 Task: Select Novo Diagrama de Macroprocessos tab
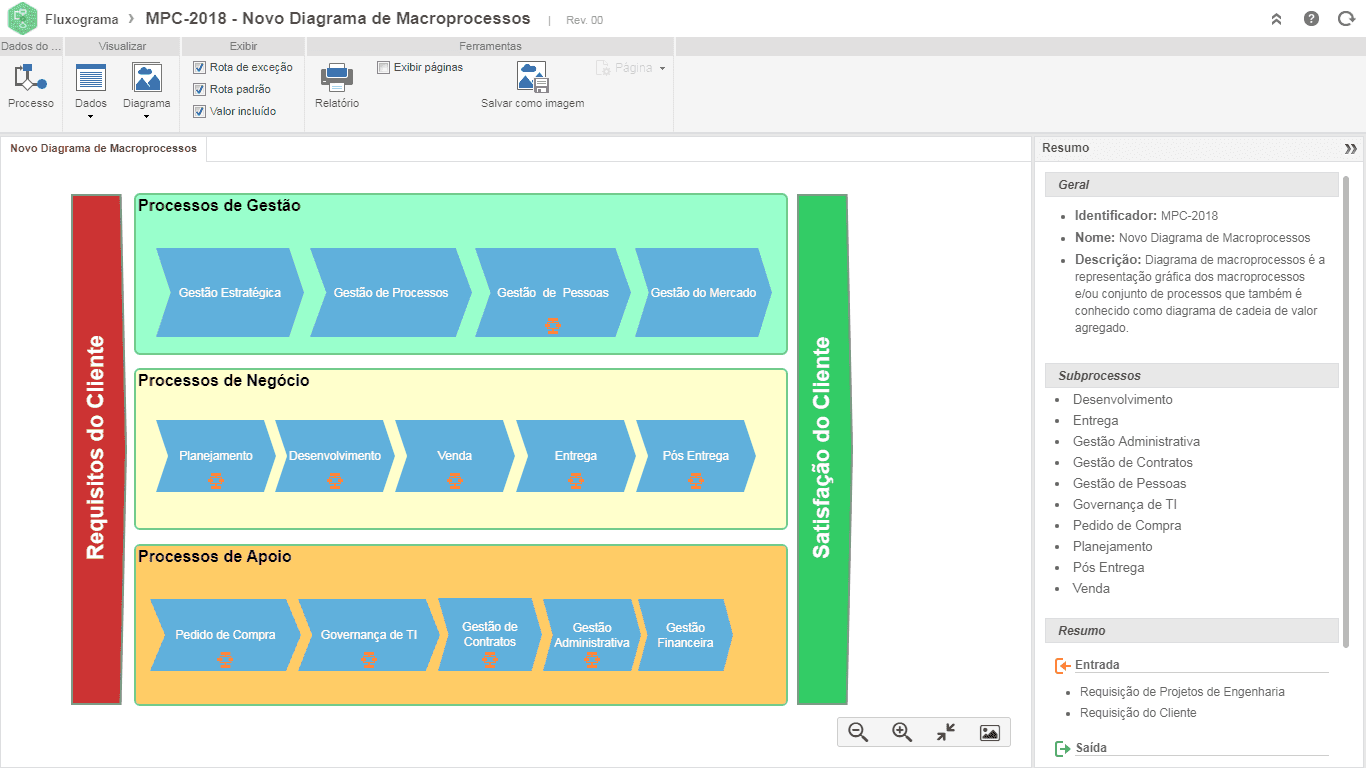coord(104,148)
